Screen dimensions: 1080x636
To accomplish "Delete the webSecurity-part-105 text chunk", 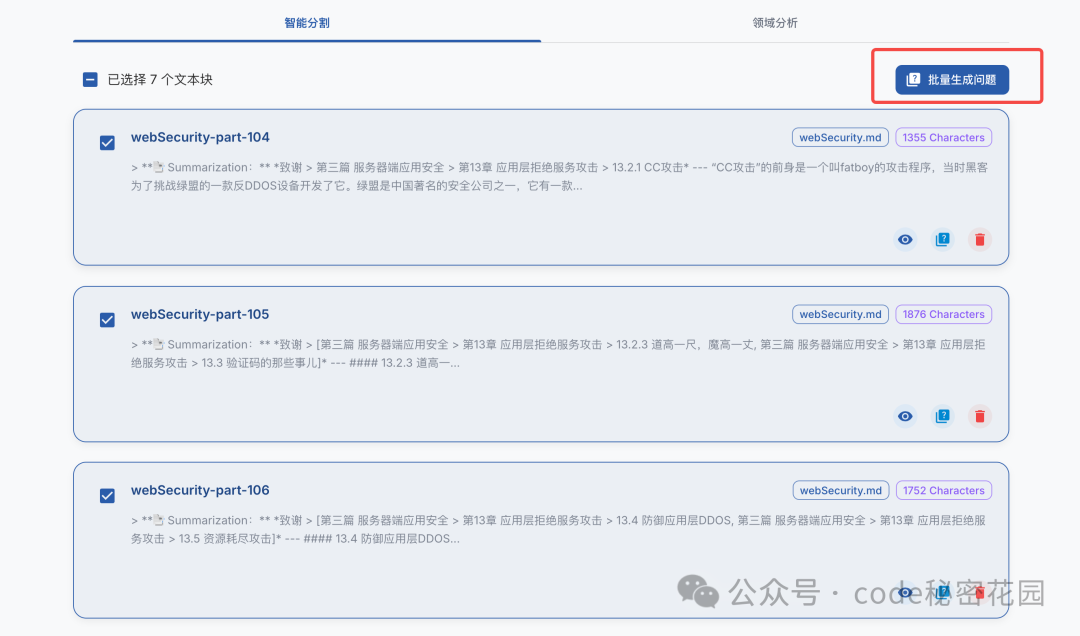I will tap(979, 416).
